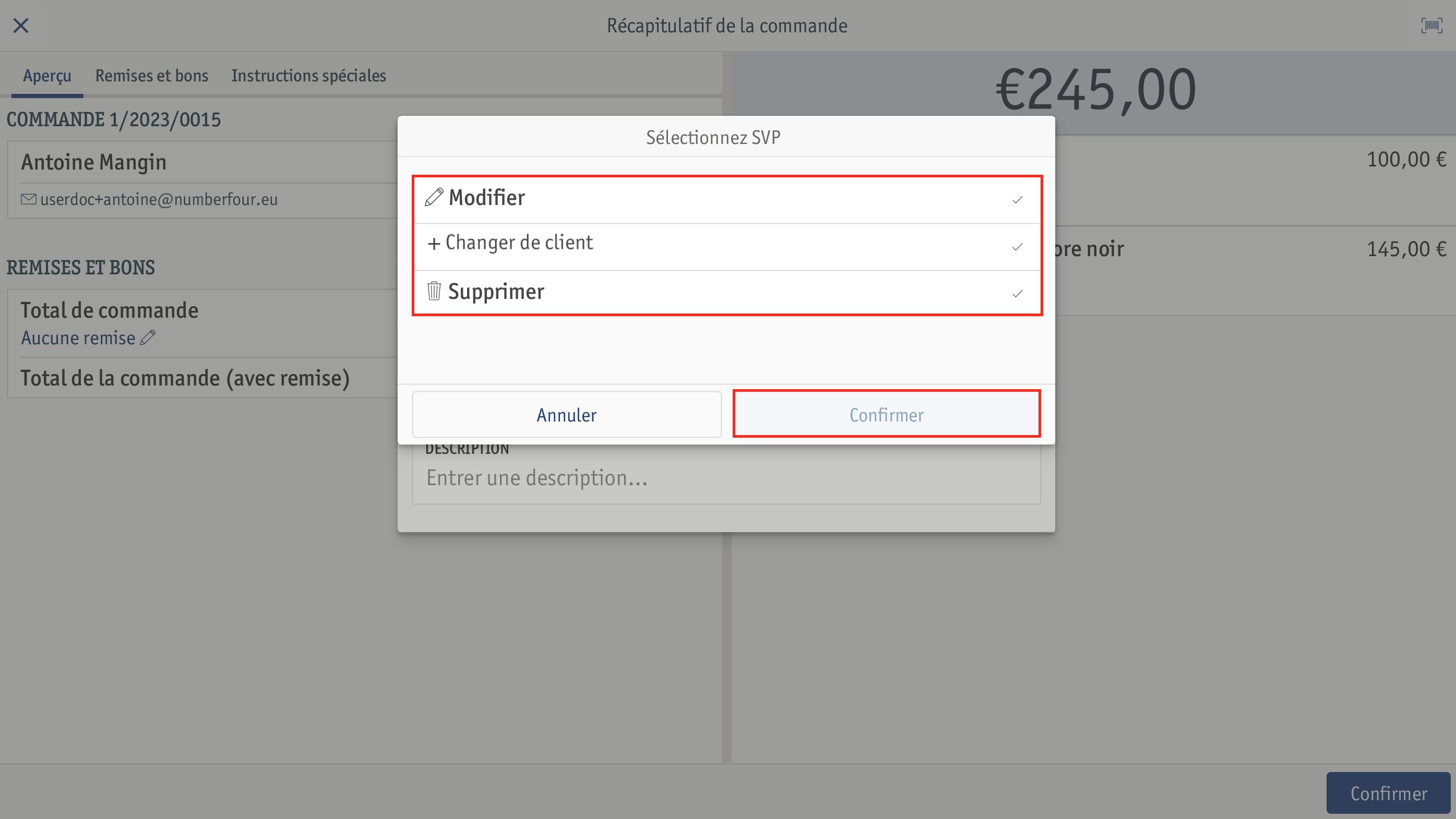Select the Changer de client option
This screenshot has height=819, width=1456.
point(727,247)
